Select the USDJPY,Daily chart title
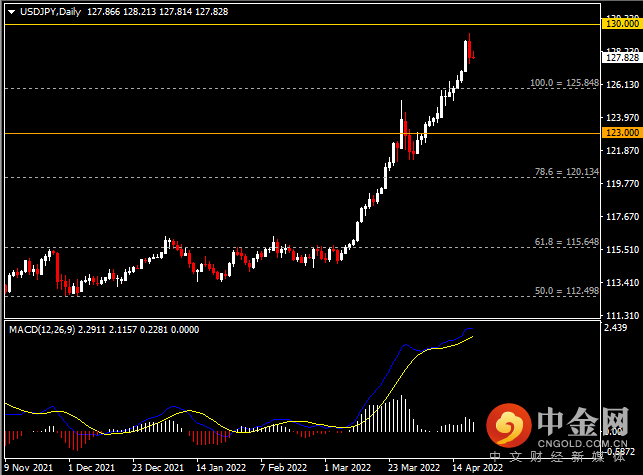The image size is (643, 475). [50, 12]
